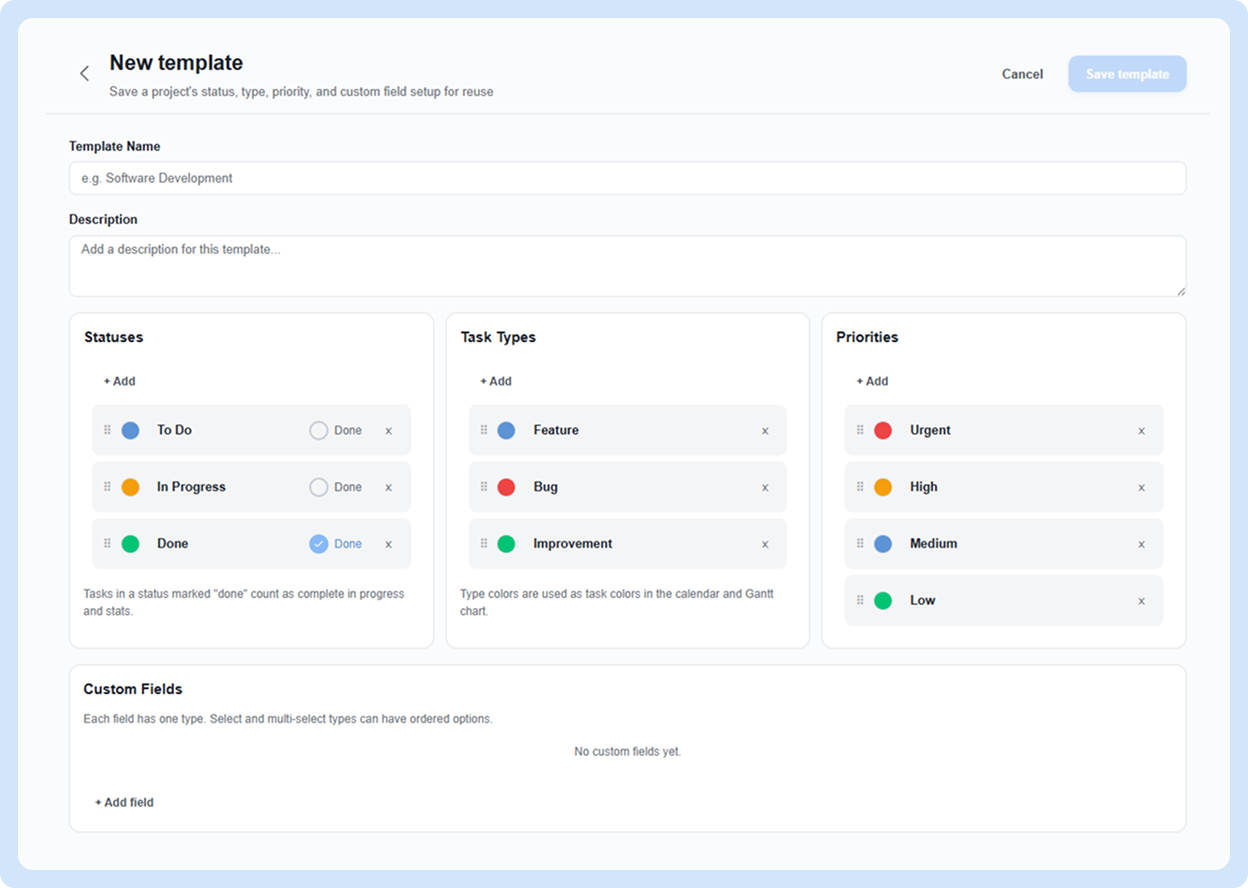Click Add field under Custom Fields
The width and height of the screenshot is (1248, 888).
coord(124,802)
